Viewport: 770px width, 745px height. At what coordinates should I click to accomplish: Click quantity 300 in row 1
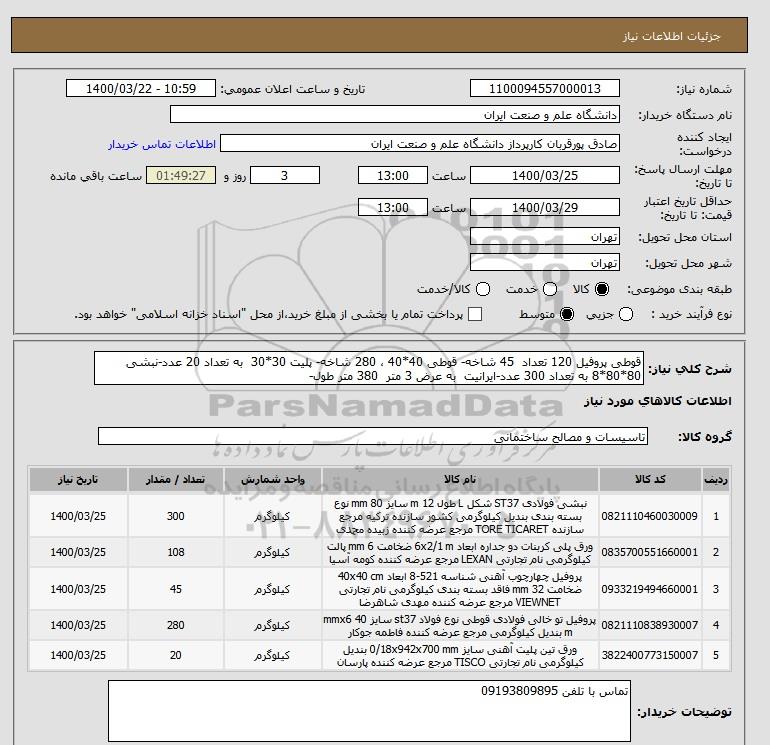pyautogui.click(x=176, y=516)
